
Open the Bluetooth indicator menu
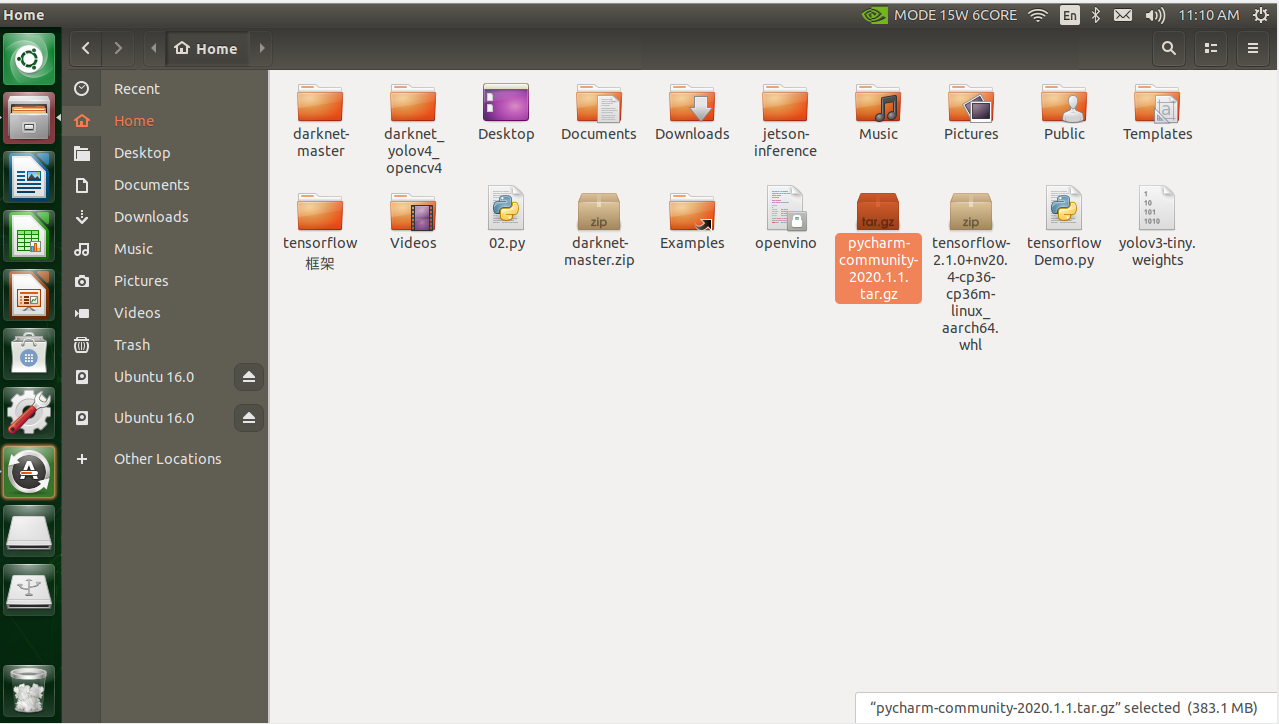click(x=1096, y=15)
